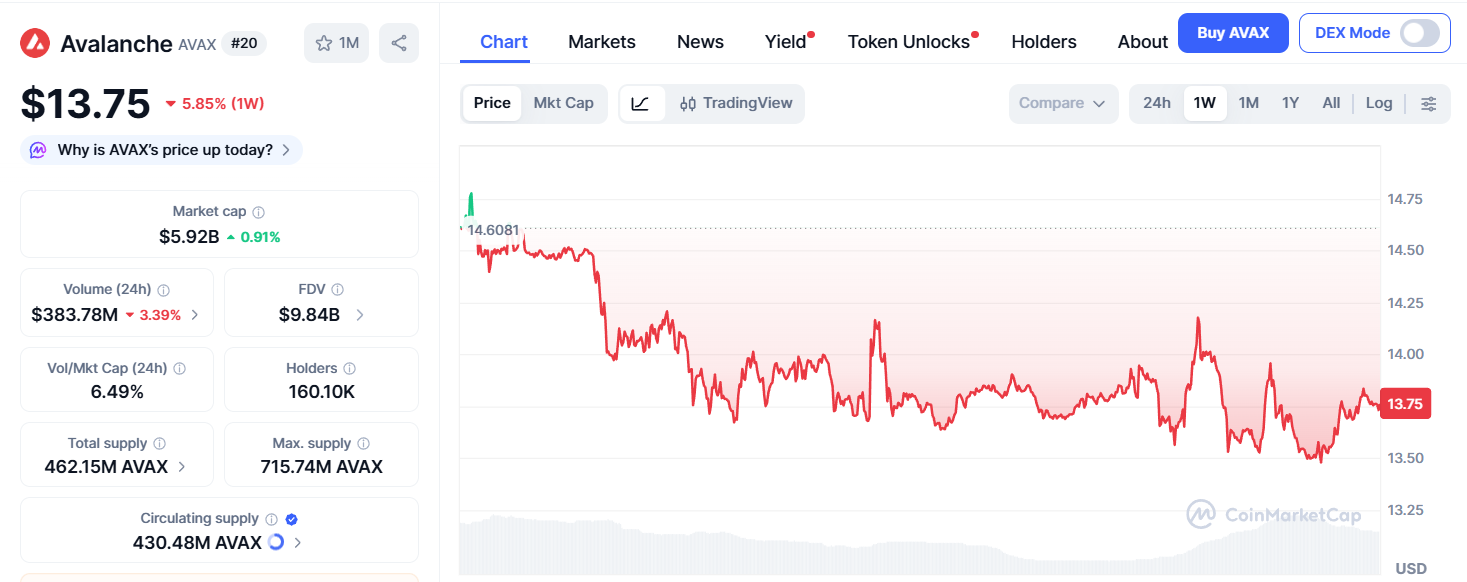Image resolution: width=1467 pixels, height=582 pixels.
Task: Click the Max. supply info icon
Action: pyautogui.click(x=364, y=443)
